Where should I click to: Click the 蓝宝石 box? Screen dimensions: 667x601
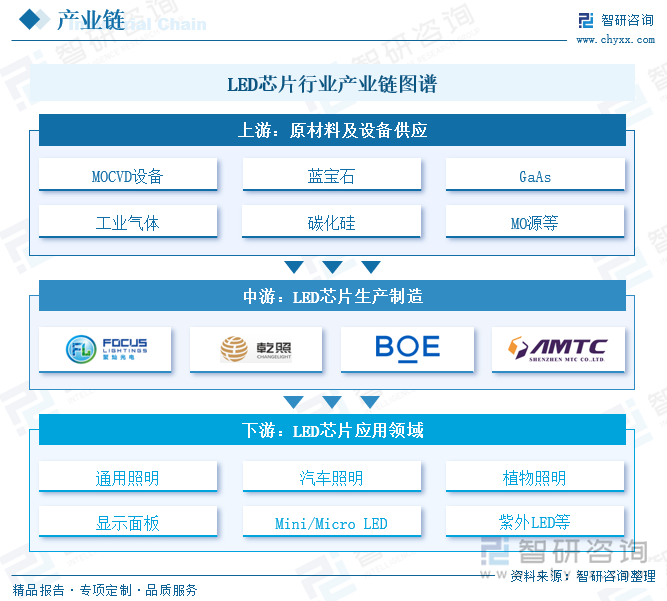(x=331, y=176)
